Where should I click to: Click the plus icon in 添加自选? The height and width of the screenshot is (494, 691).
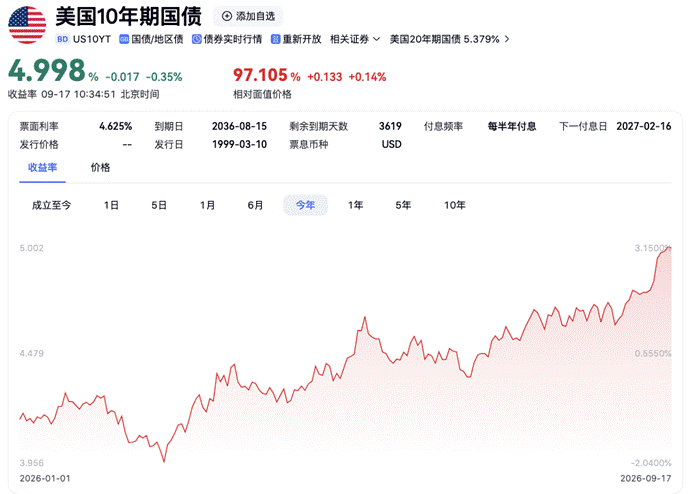pos(227,16)
